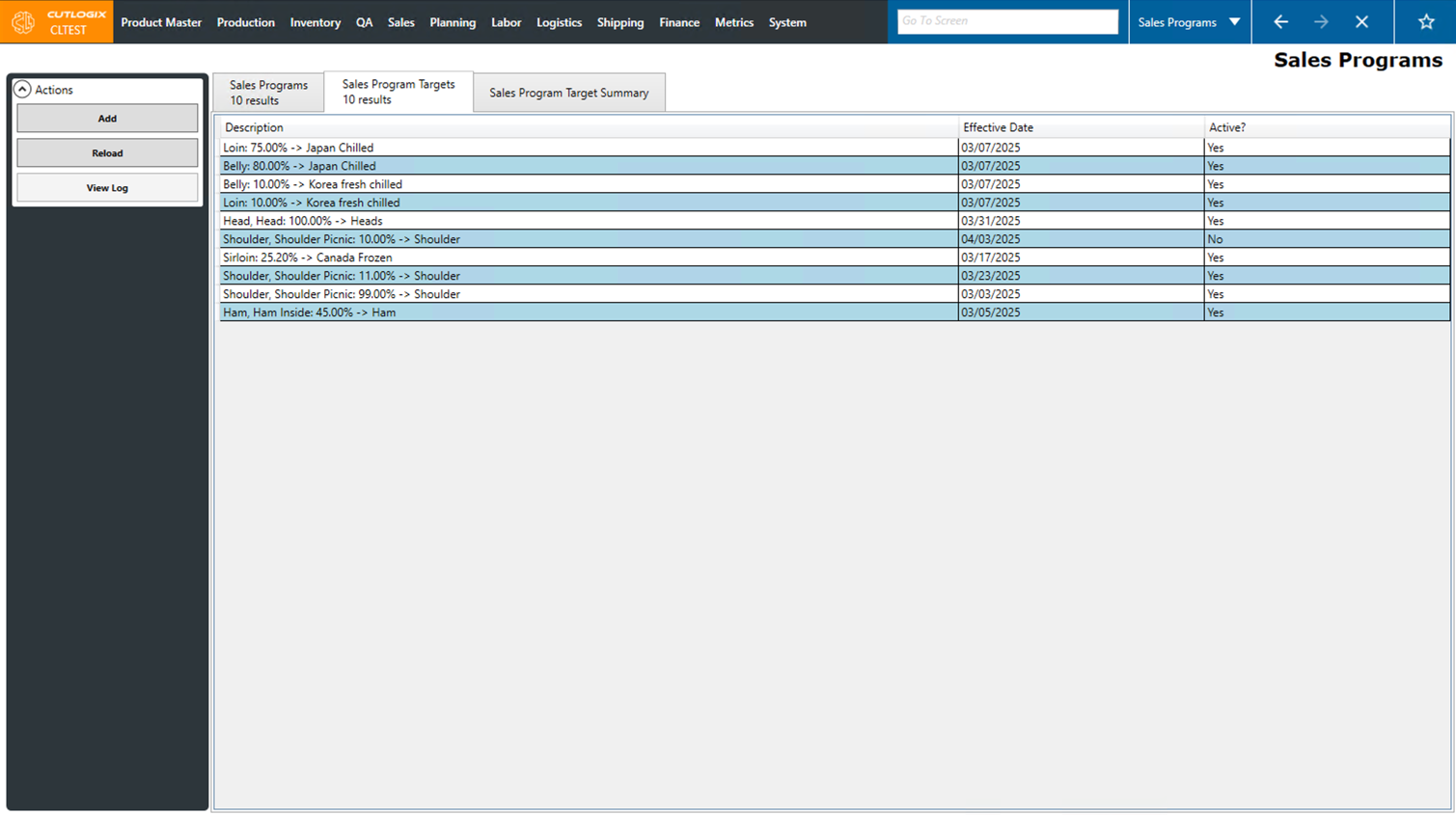Click the X icon beside the navigation arrows
The image size is (1456, 815).
pos(1361,21)
